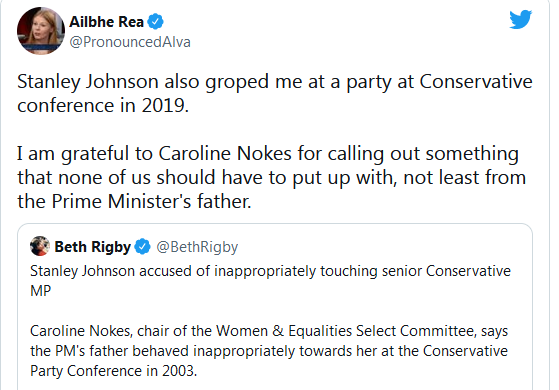Click 'the Prime Minister's father.' line
This screenshot has height=390, width=559.
point(134,201)
